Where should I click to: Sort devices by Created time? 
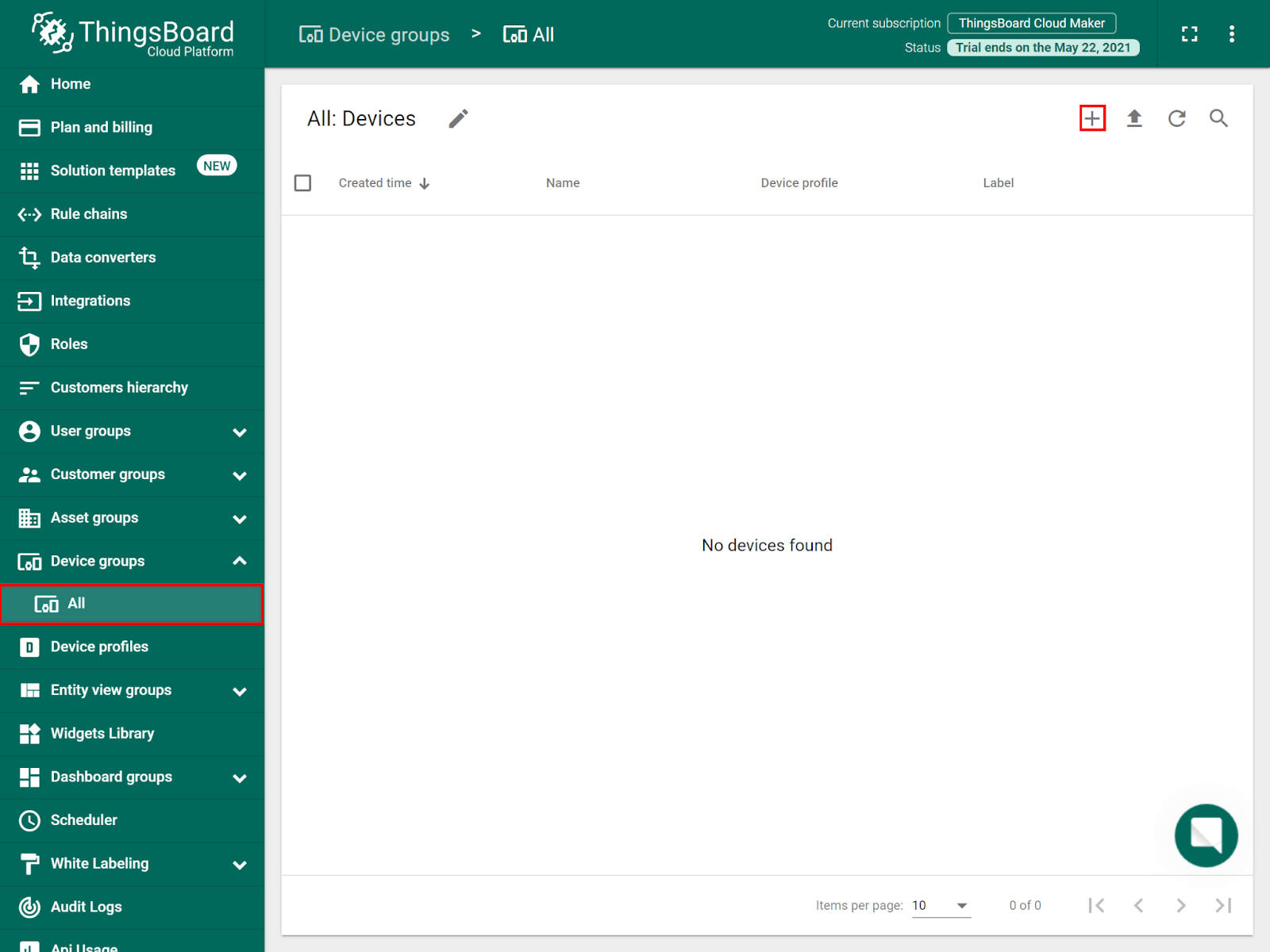pyautogui.click(x=375, y=182)
